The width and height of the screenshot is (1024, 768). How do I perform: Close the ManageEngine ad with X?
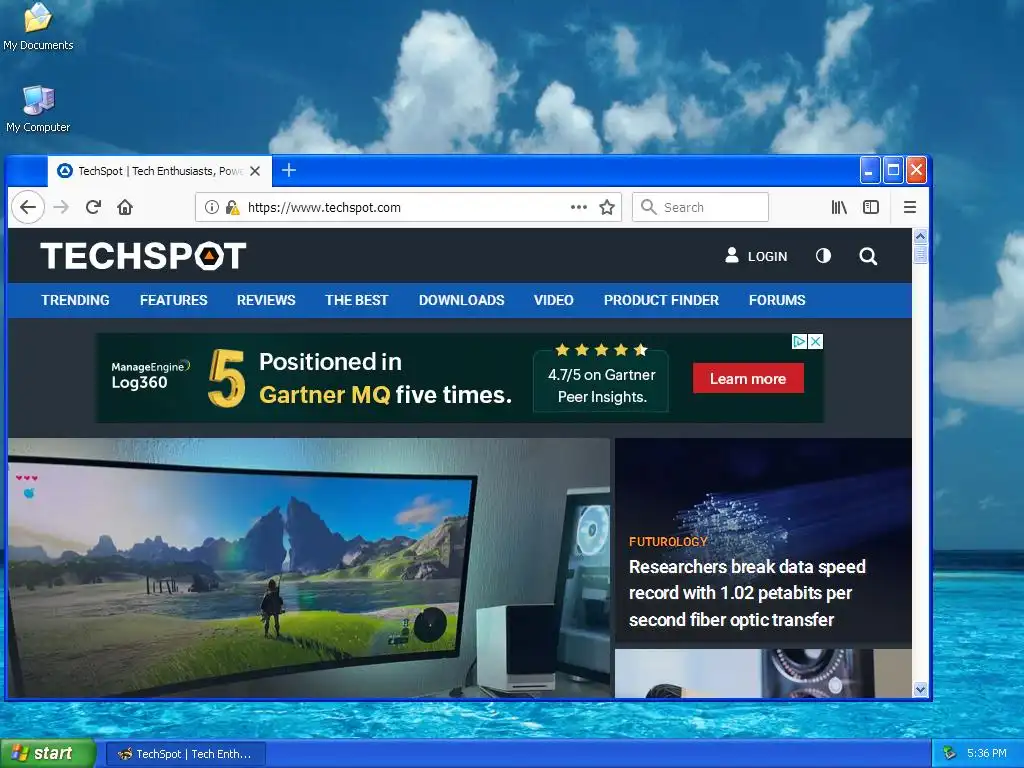pyautogui.click(x=816, y=342)
